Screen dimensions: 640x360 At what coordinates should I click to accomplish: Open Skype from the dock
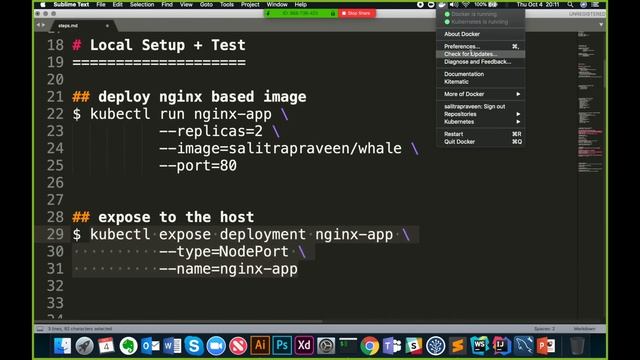pos(194,346)
